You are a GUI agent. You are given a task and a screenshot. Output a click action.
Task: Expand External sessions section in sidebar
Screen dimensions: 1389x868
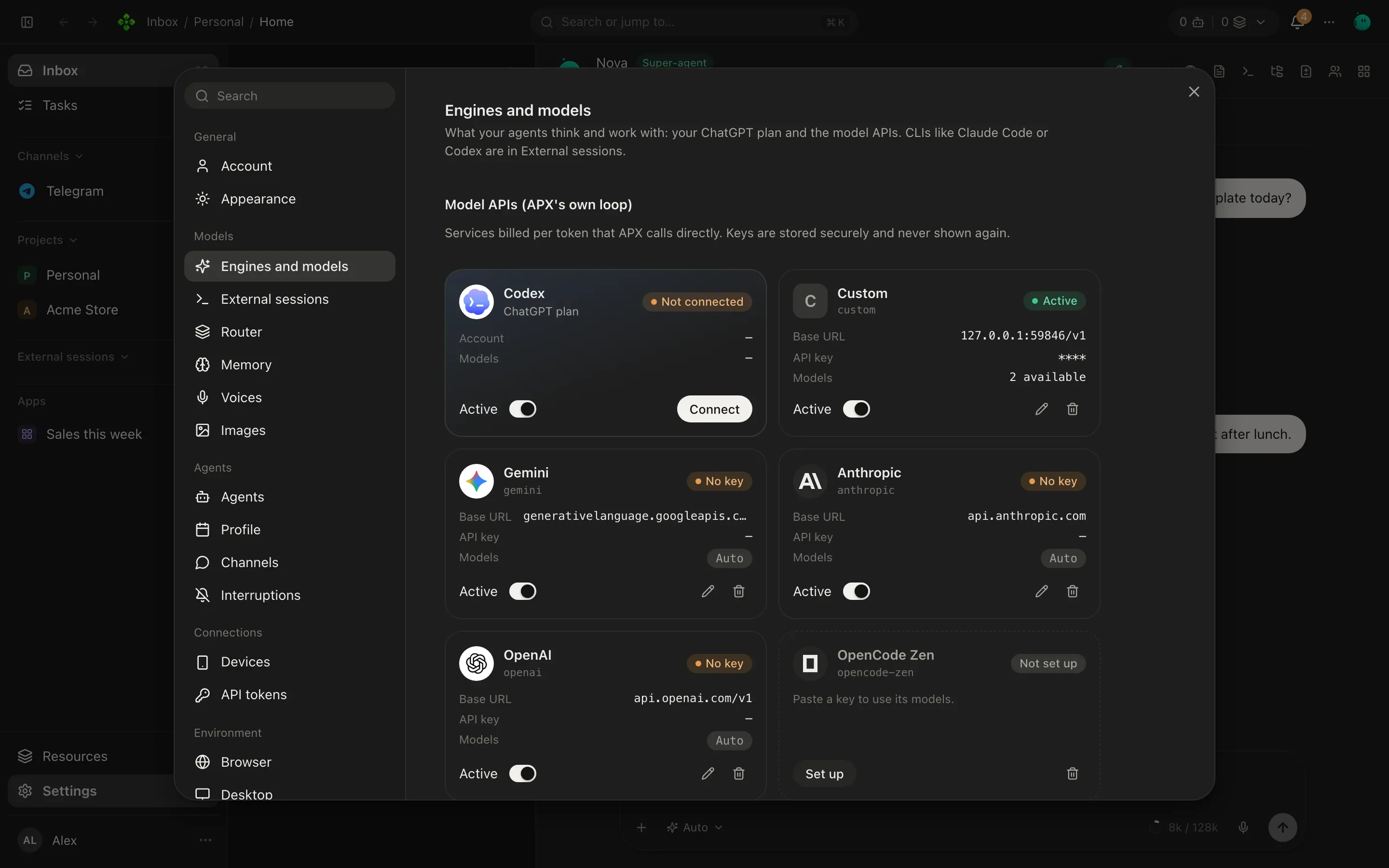click(72, 356)
